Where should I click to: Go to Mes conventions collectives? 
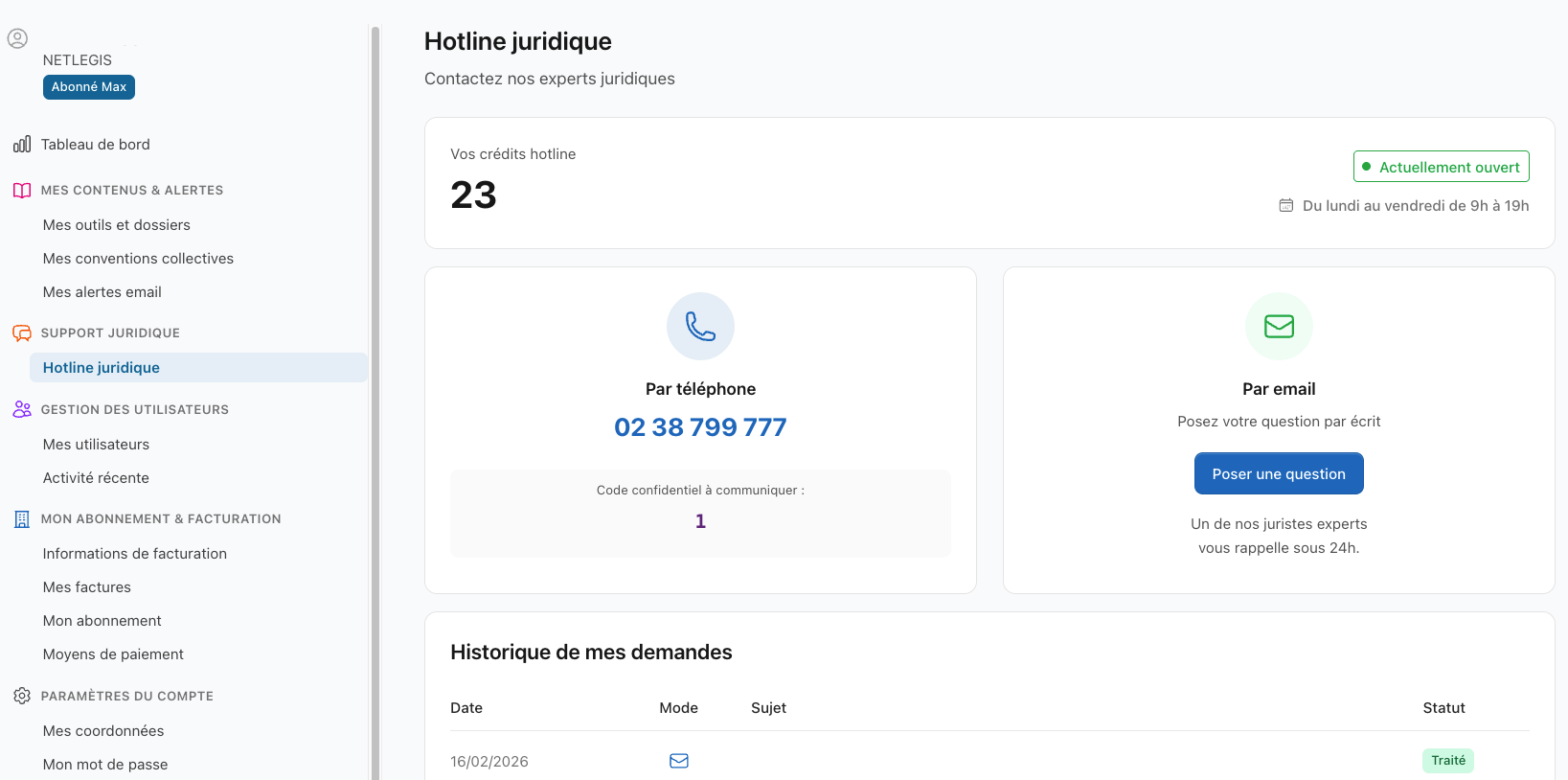click(x=138, y=259)
